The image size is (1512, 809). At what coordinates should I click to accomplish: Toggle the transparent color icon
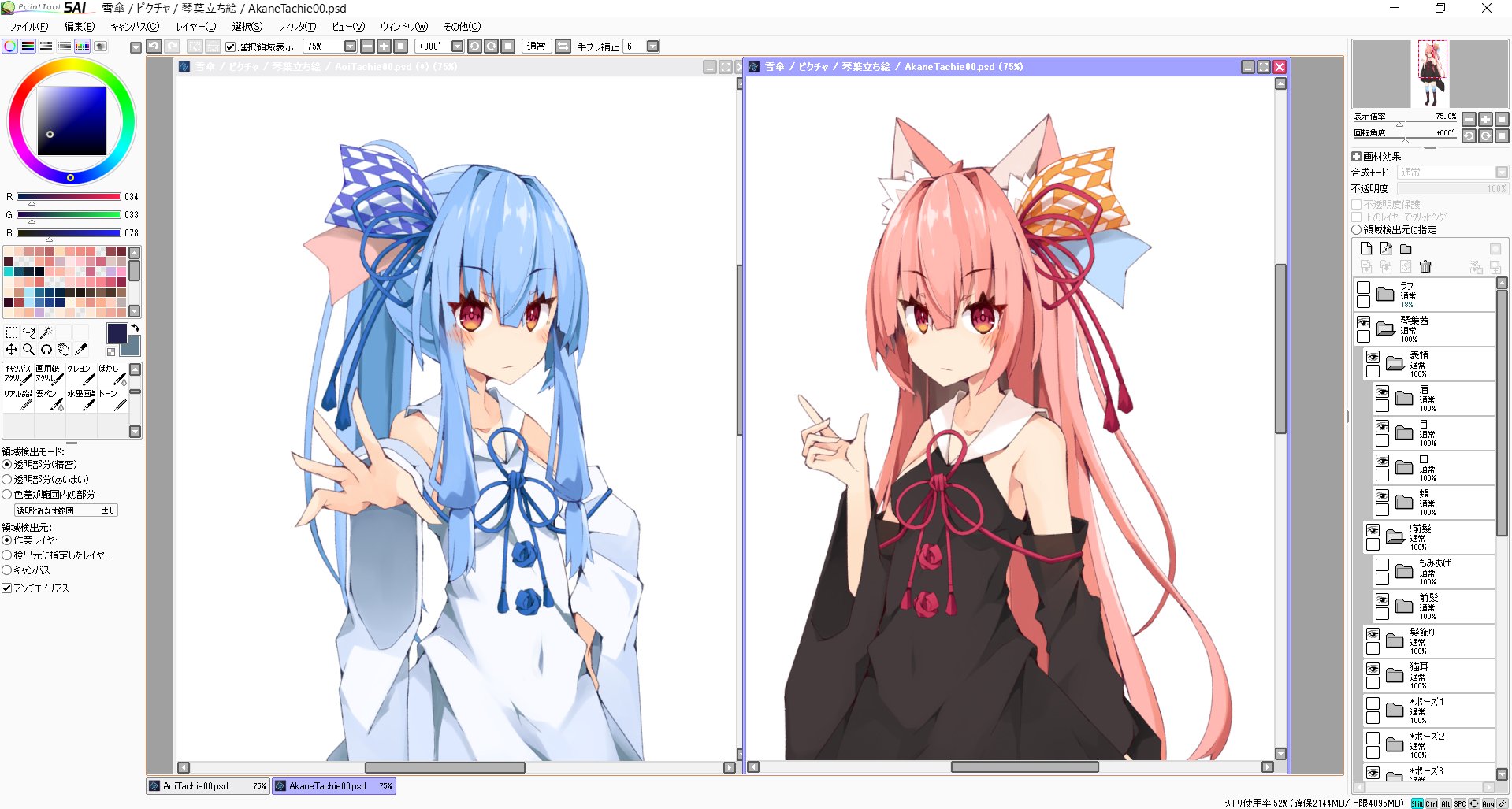(x=111, y=352)
